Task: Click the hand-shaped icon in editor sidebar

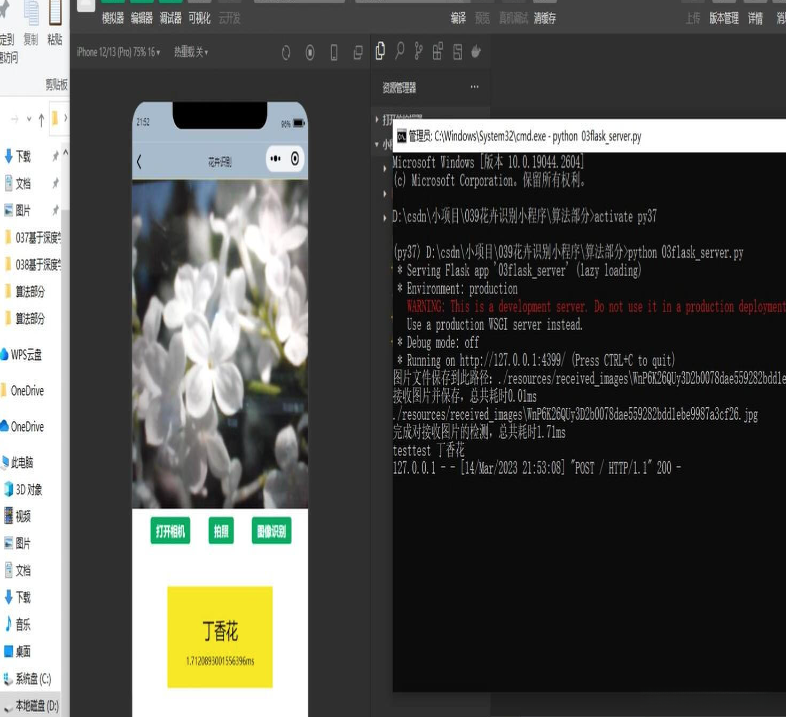Action: pos(476,51)
